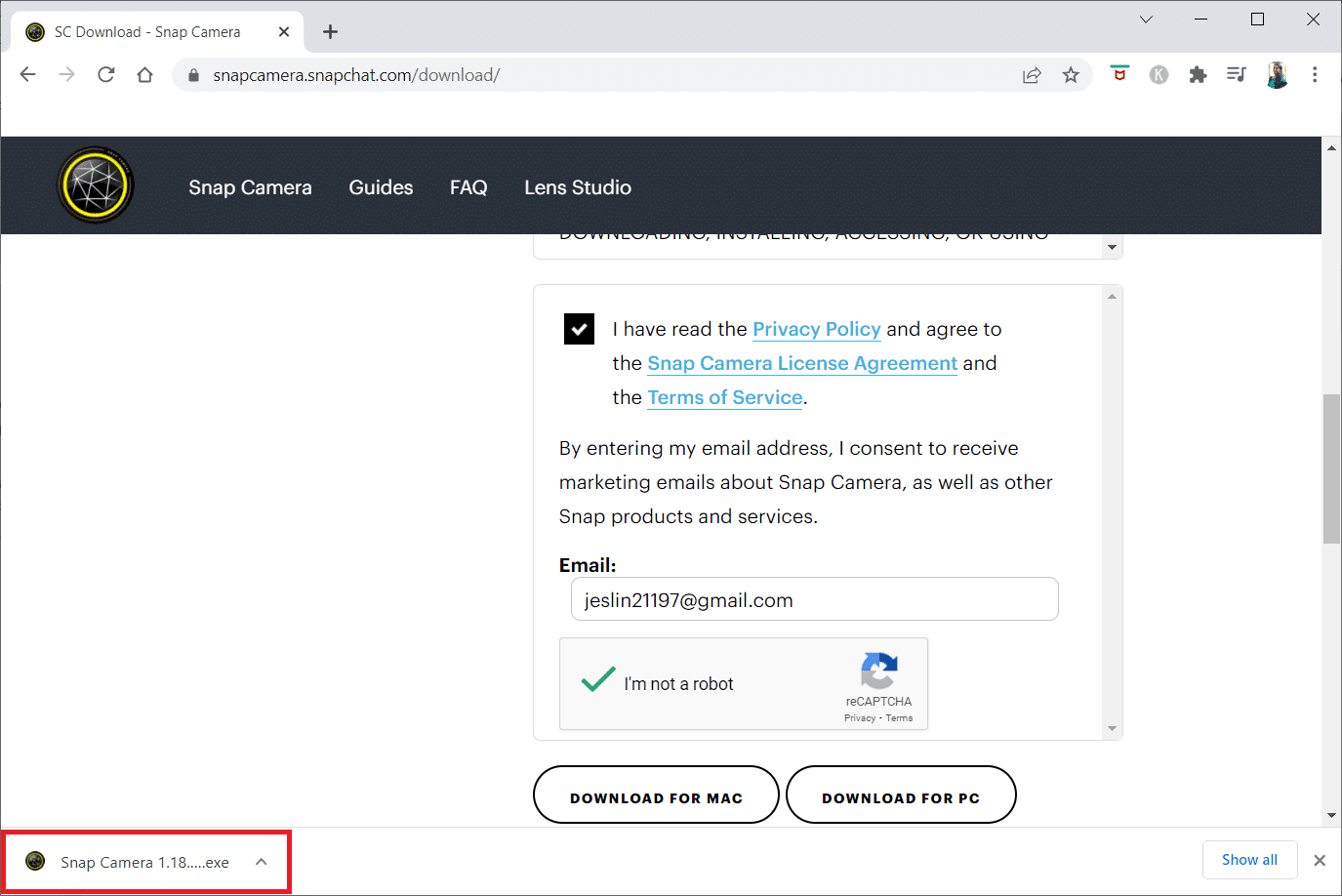Go back using the back arrow

(27, 74)
